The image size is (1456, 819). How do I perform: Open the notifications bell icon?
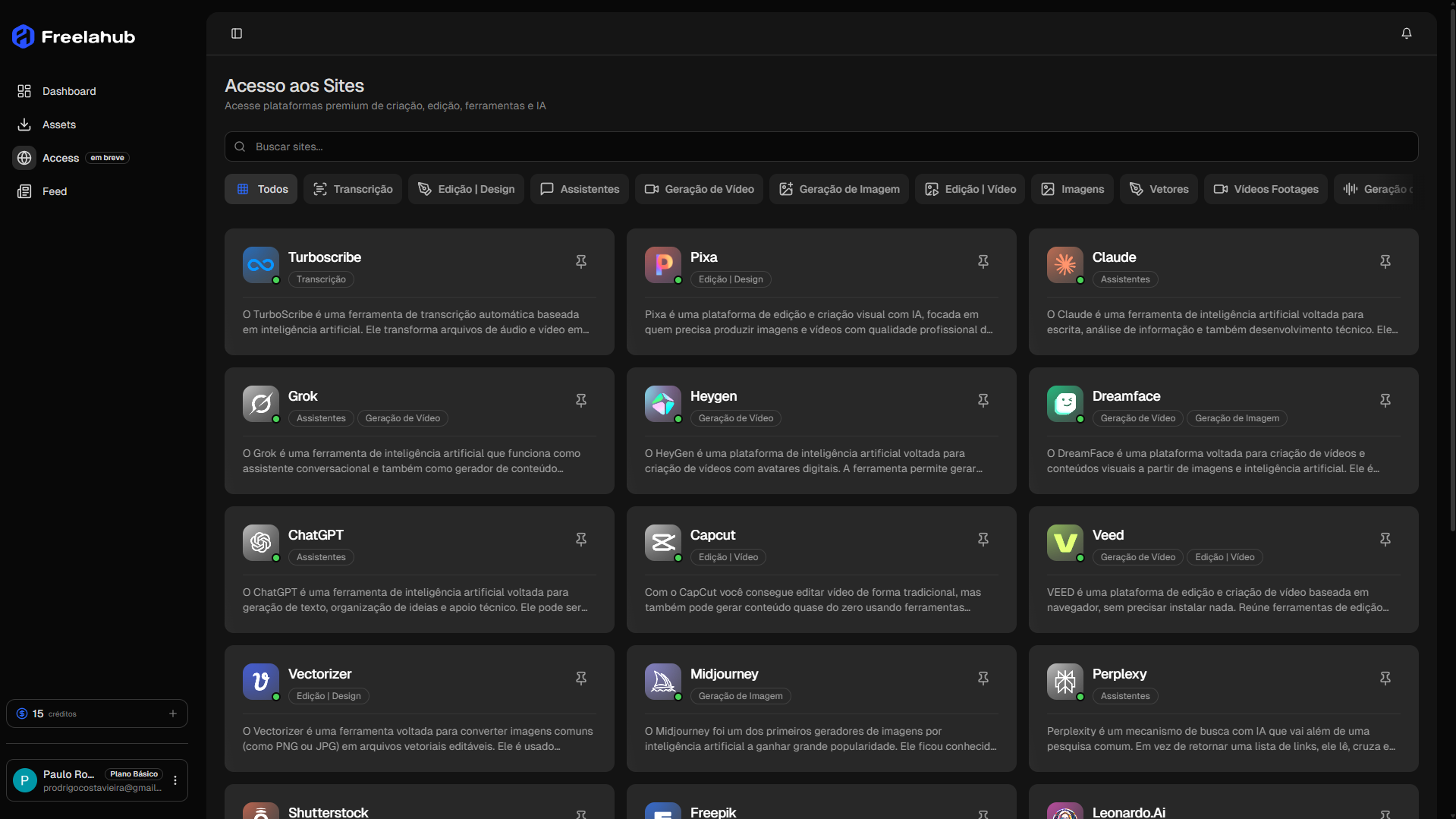point(1406,33)
